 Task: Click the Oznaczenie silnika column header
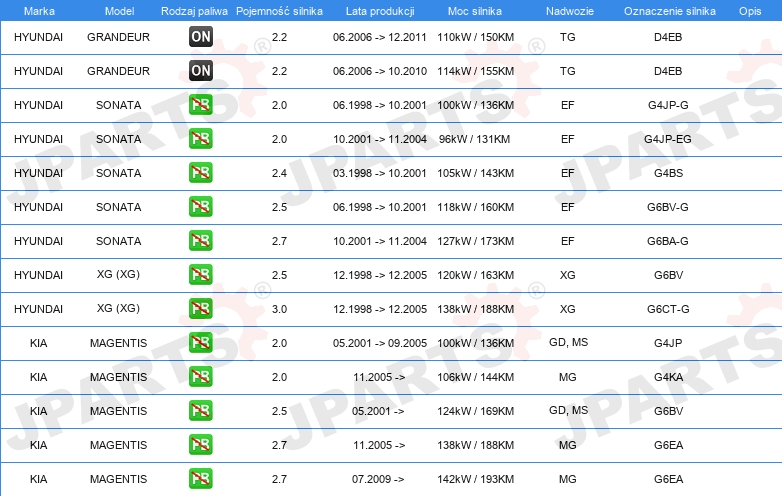(x=670, y=11)
